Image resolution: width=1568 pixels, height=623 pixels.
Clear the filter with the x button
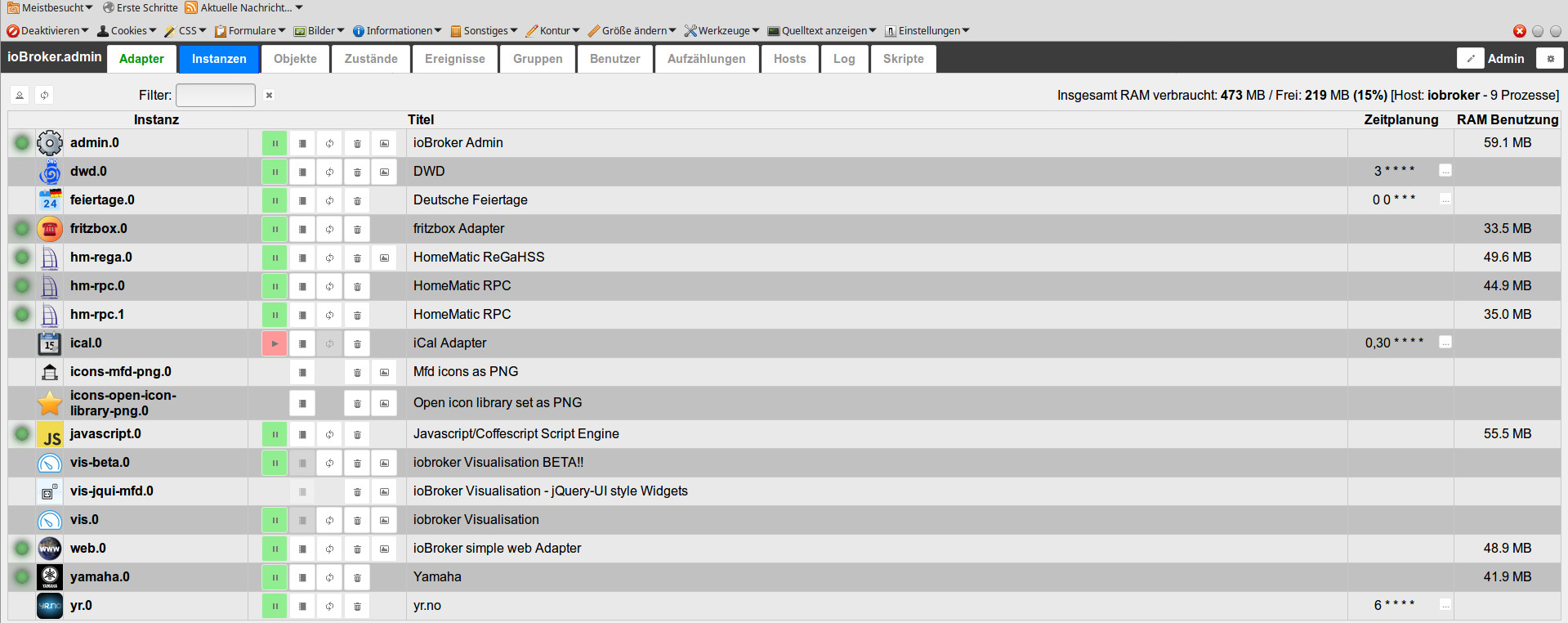coord(269,96)
